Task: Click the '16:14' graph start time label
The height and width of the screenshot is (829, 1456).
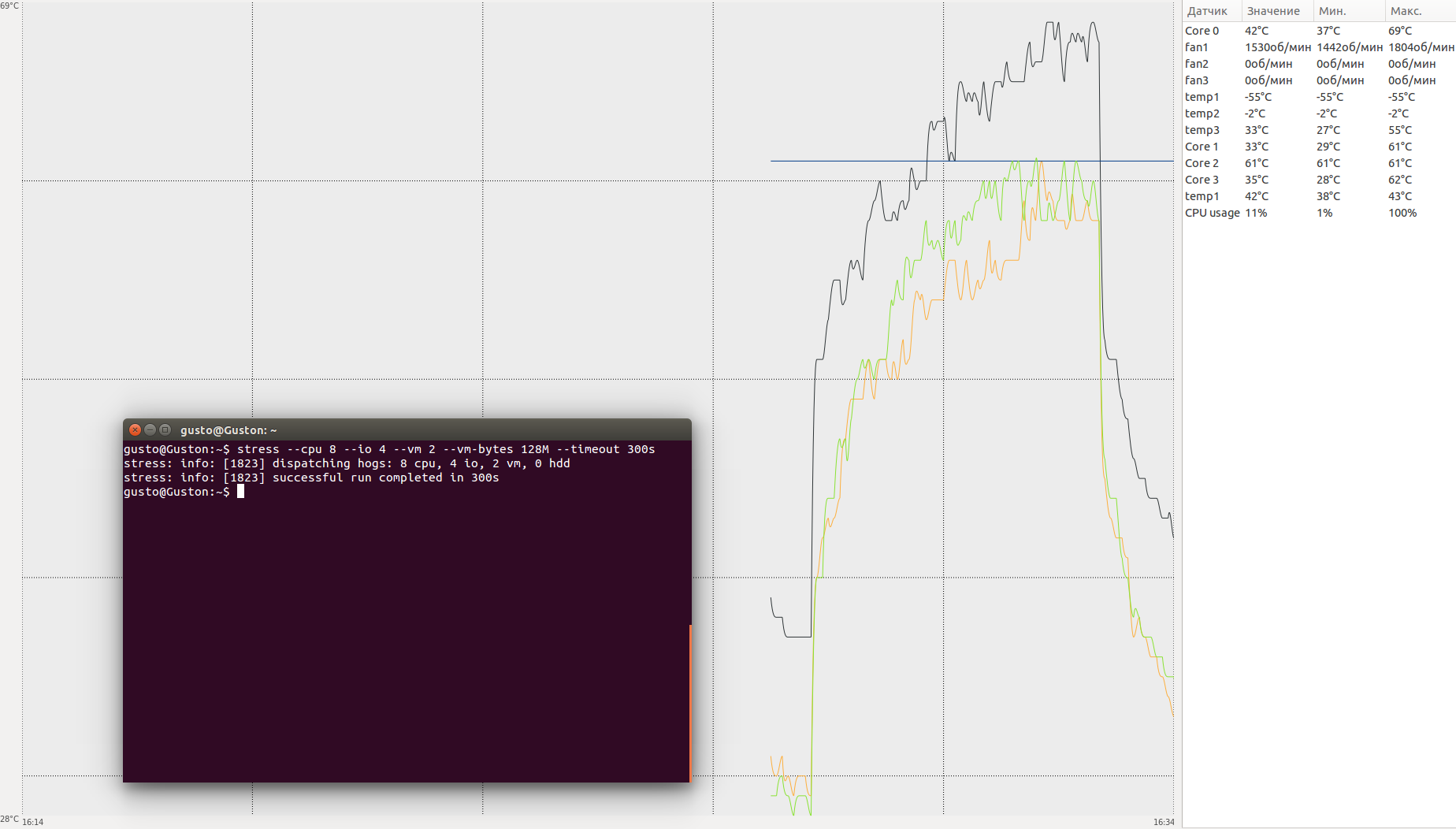Action: [x=33, y=822]
